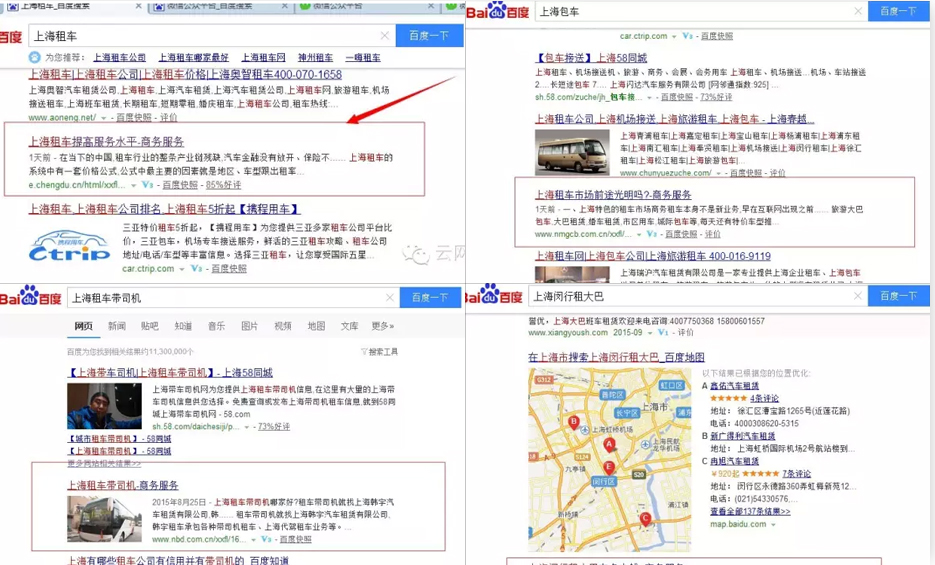Screen dimensions: 935x565
Task: Close the 上海租车_百度搜索 browser tab
Action: 138,6
